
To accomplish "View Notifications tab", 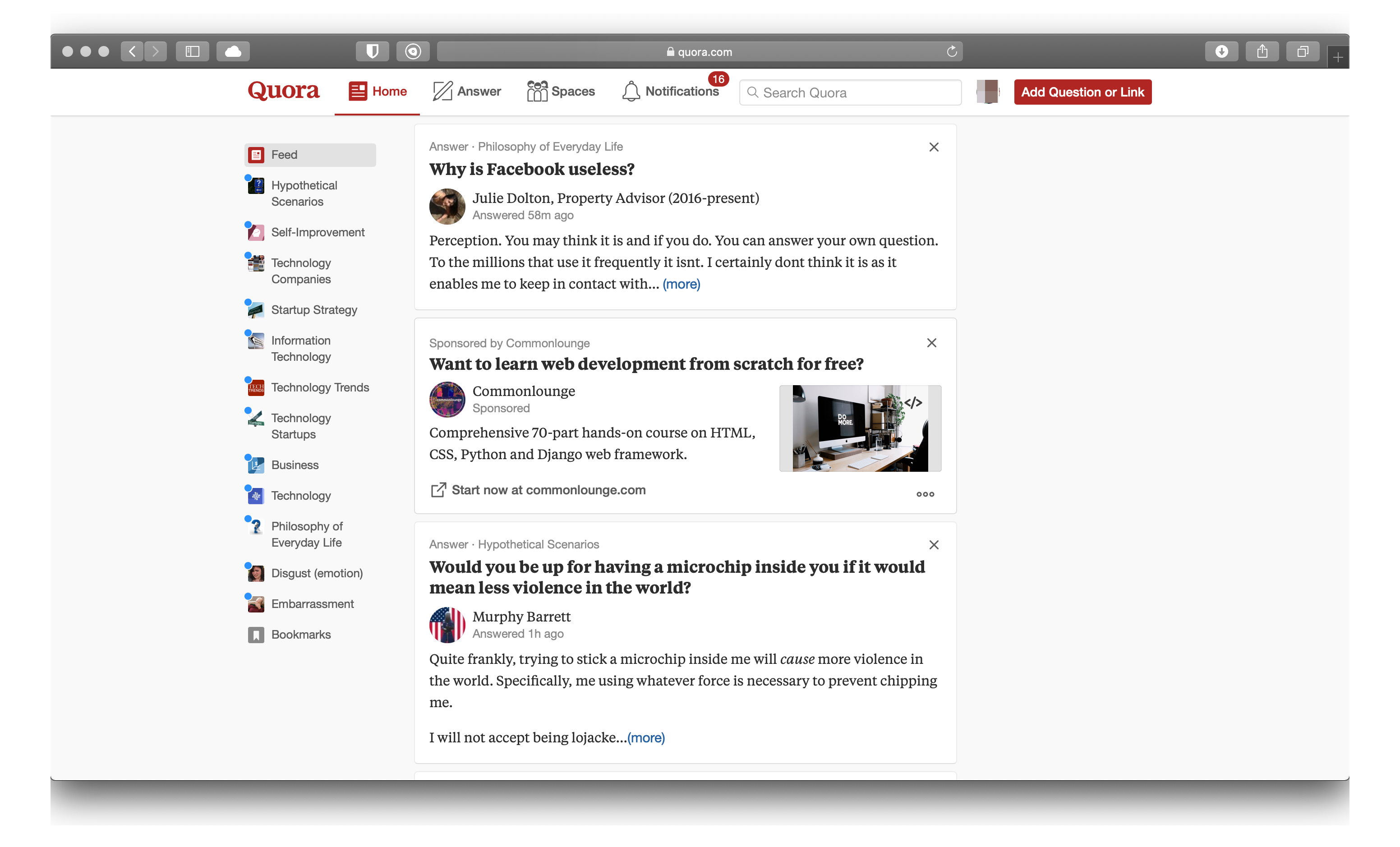I will point(670,92).
